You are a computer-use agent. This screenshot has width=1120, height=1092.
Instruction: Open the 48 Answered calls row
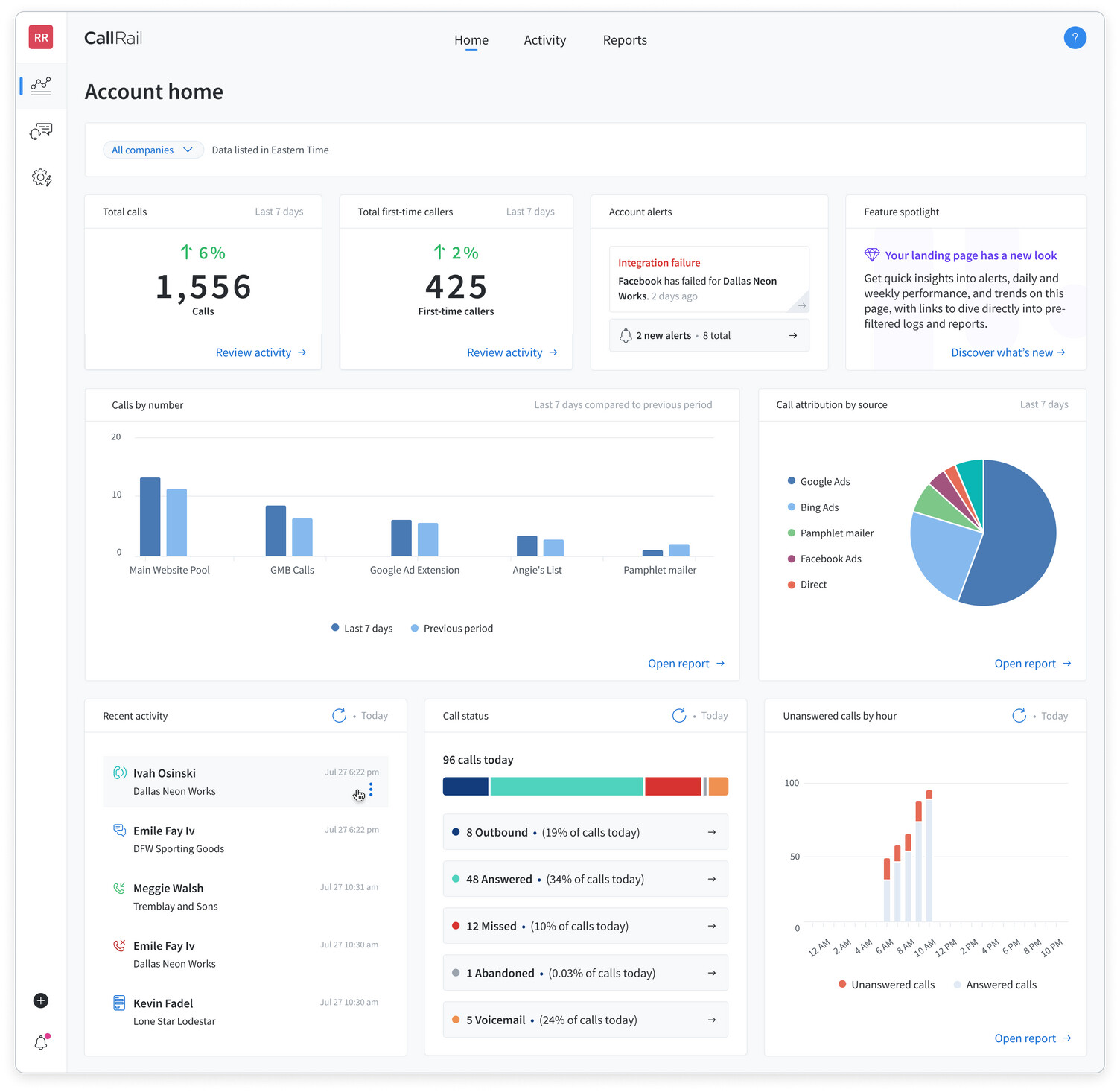(585, 879)
